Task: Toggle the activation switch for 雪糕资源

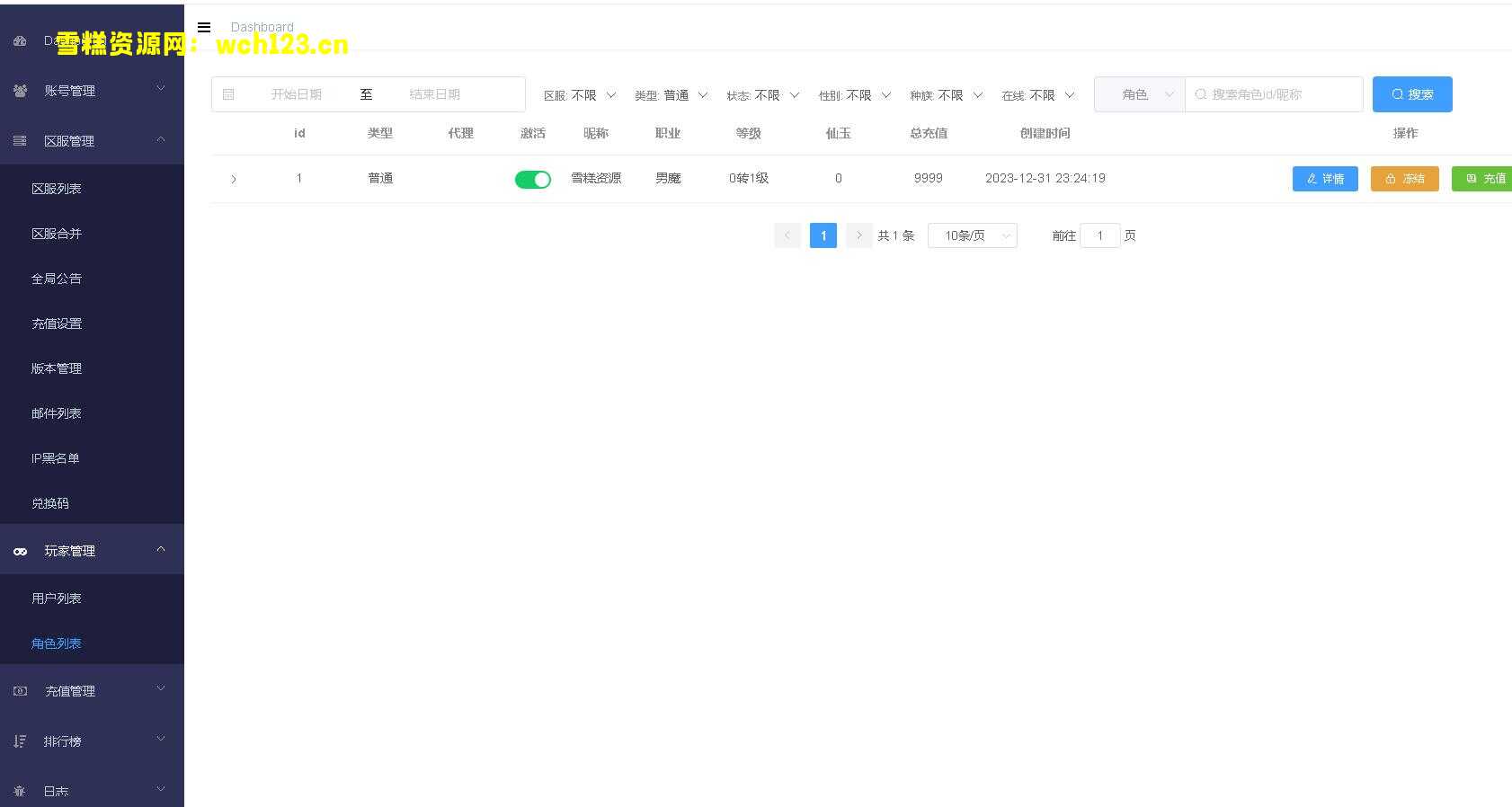Action: [x=533, y=180]
